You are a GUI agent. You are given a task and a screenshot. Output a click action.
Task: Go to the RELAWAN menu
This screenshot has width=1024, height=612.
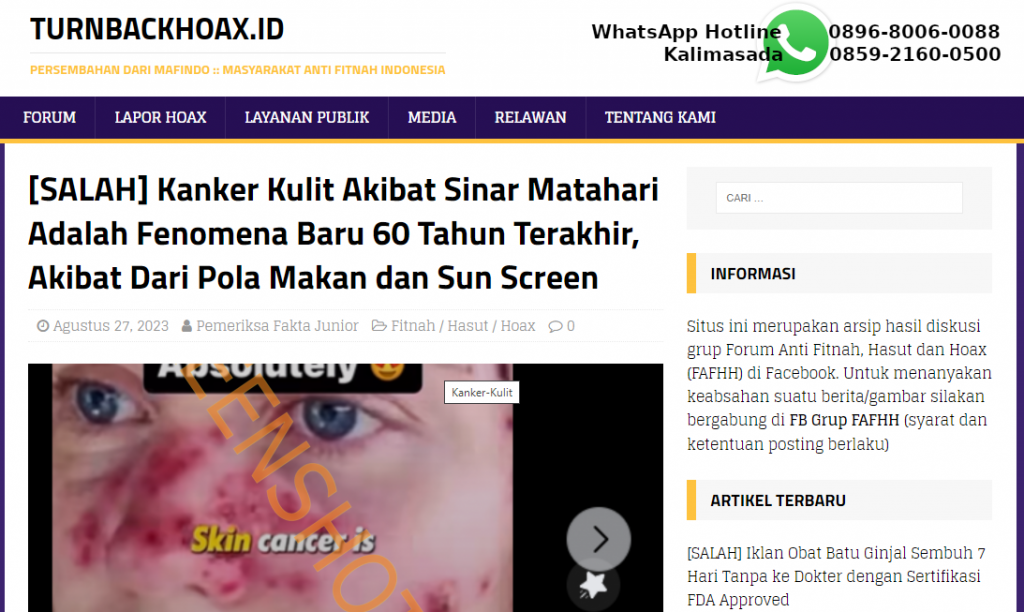pos(530,118)
